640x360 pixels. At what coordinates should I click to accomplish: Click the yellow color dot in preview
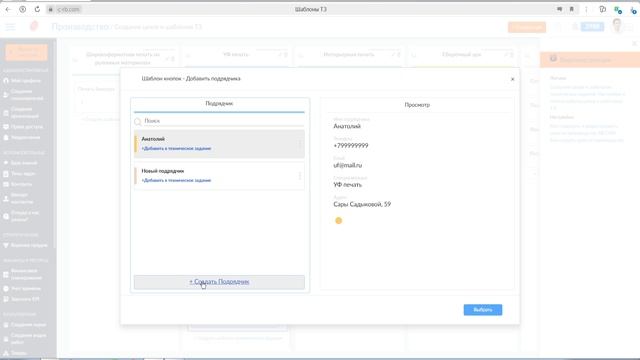click(338, 221)
